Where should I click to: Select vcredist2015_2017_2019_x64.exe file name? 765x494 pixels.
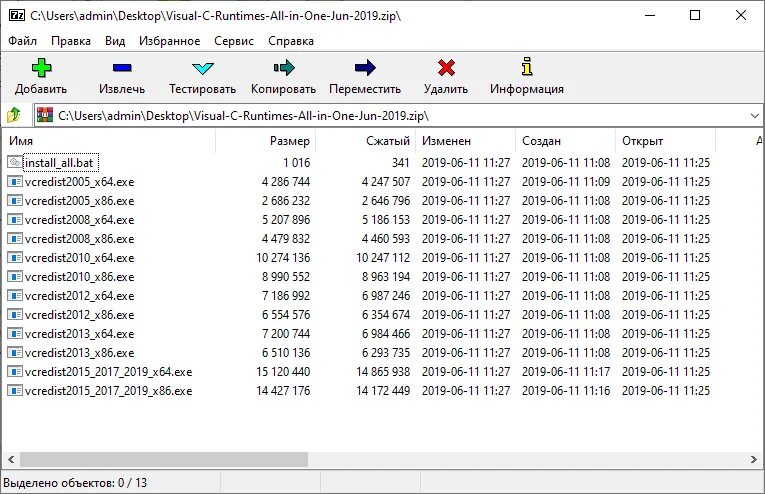point(108,372)
